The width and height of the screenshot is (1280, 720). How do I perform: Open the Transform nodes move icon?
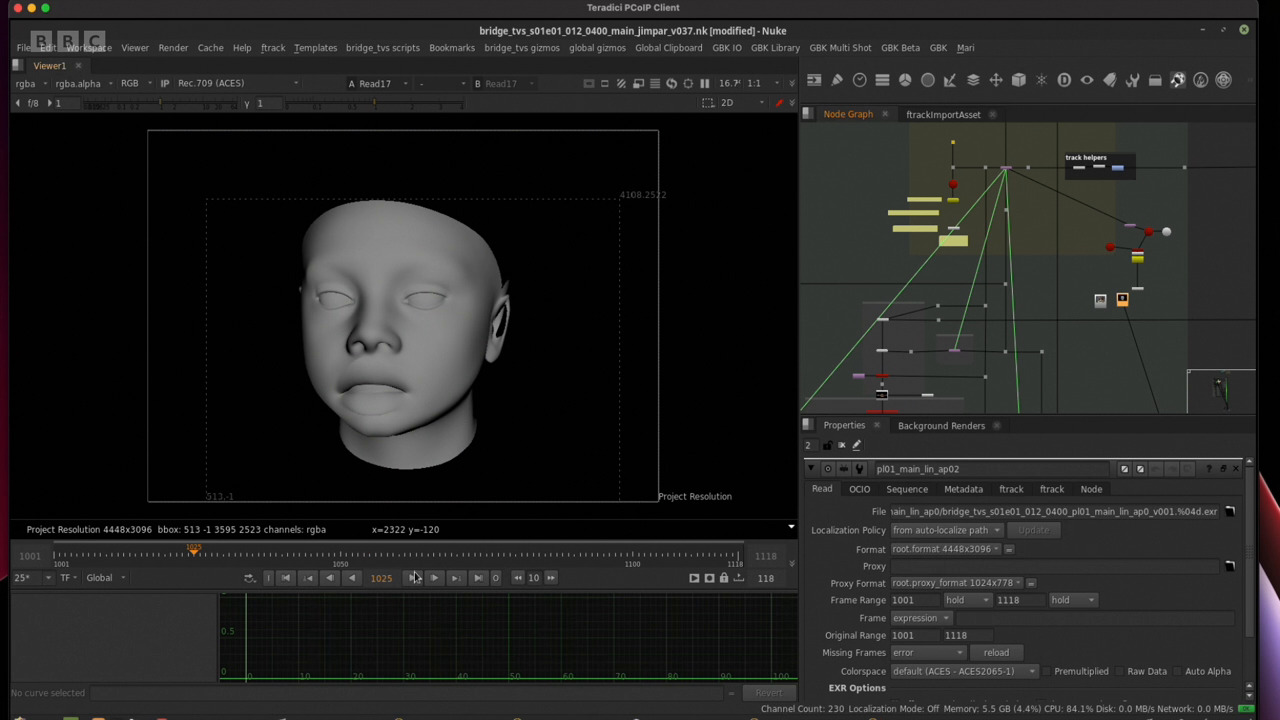pos(996,80)
